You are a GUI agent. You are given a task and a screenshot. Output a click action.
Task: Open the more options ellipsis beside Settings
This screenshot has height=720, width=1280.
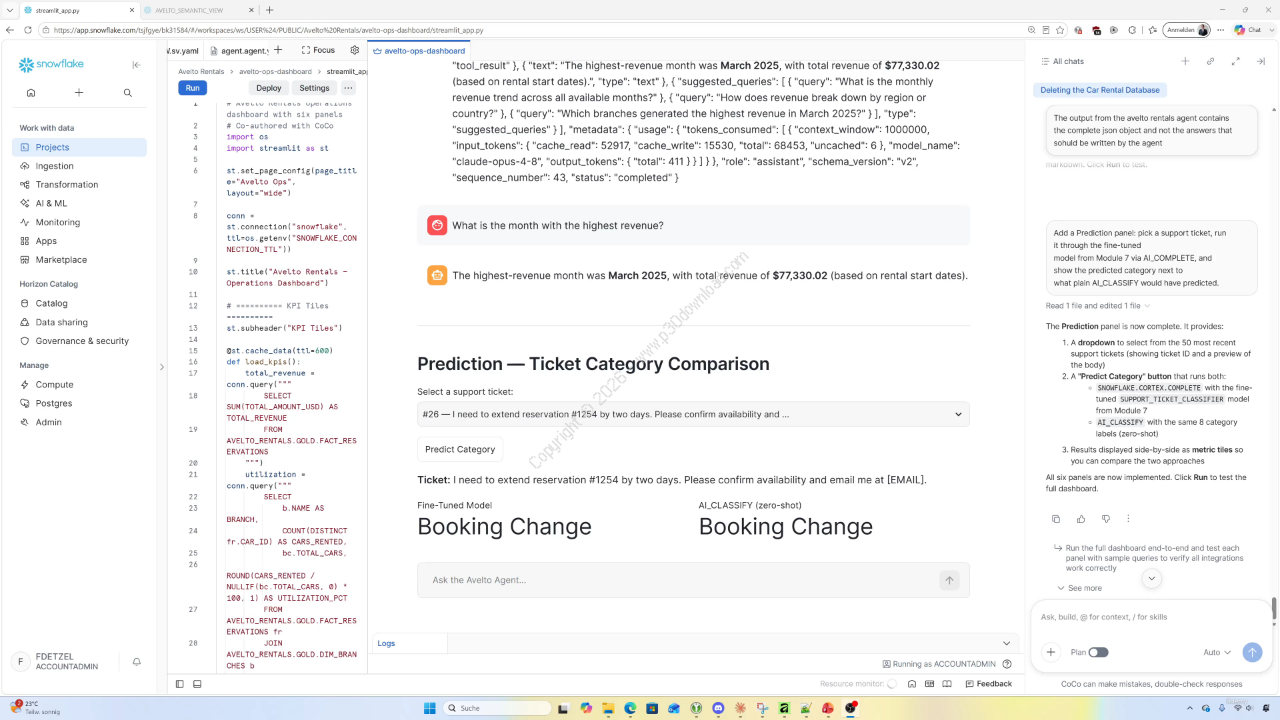click(x=348, y=88)
